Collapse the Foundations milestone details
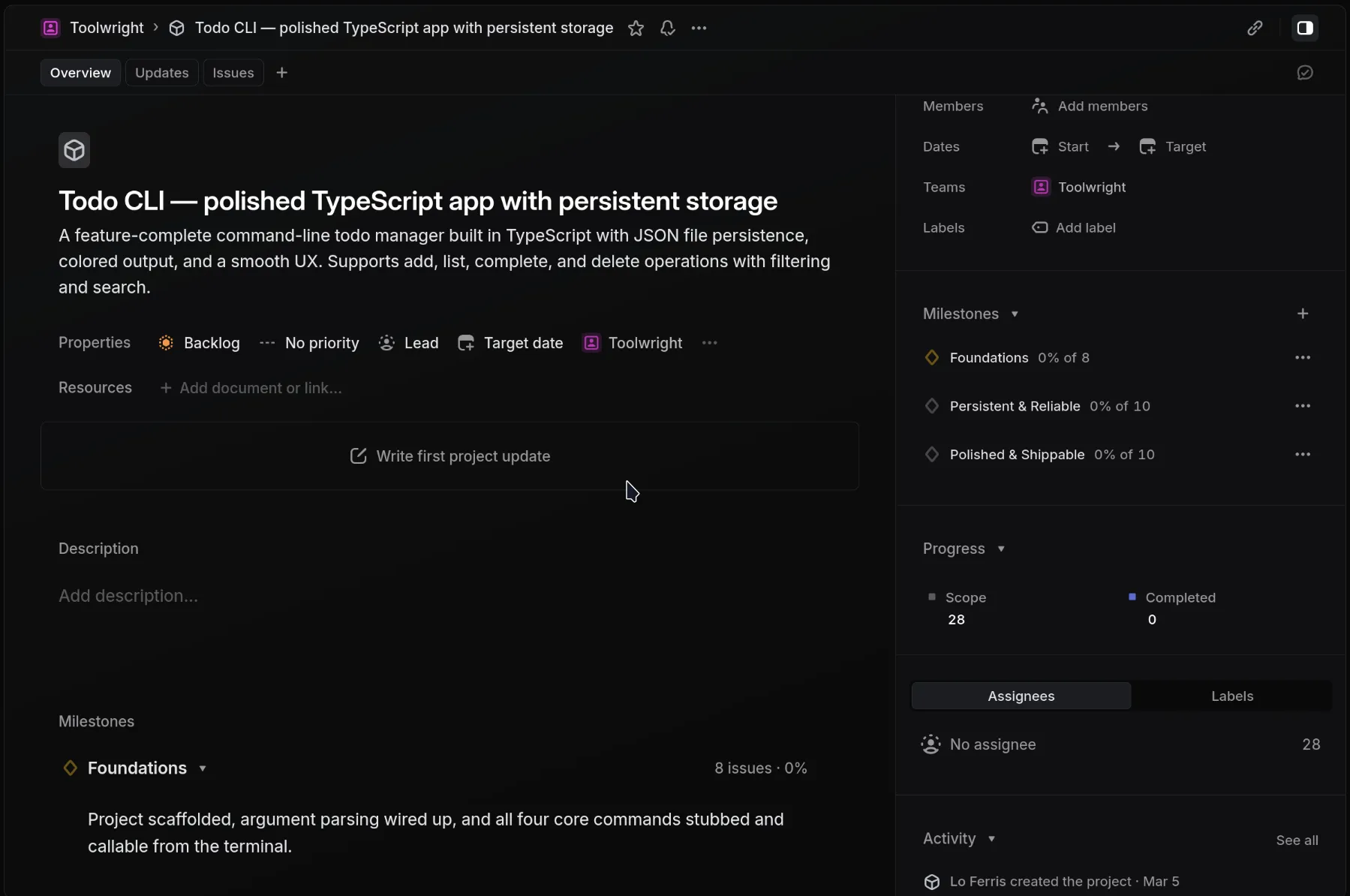1350x896 pixels. click(x=203, y=768)
